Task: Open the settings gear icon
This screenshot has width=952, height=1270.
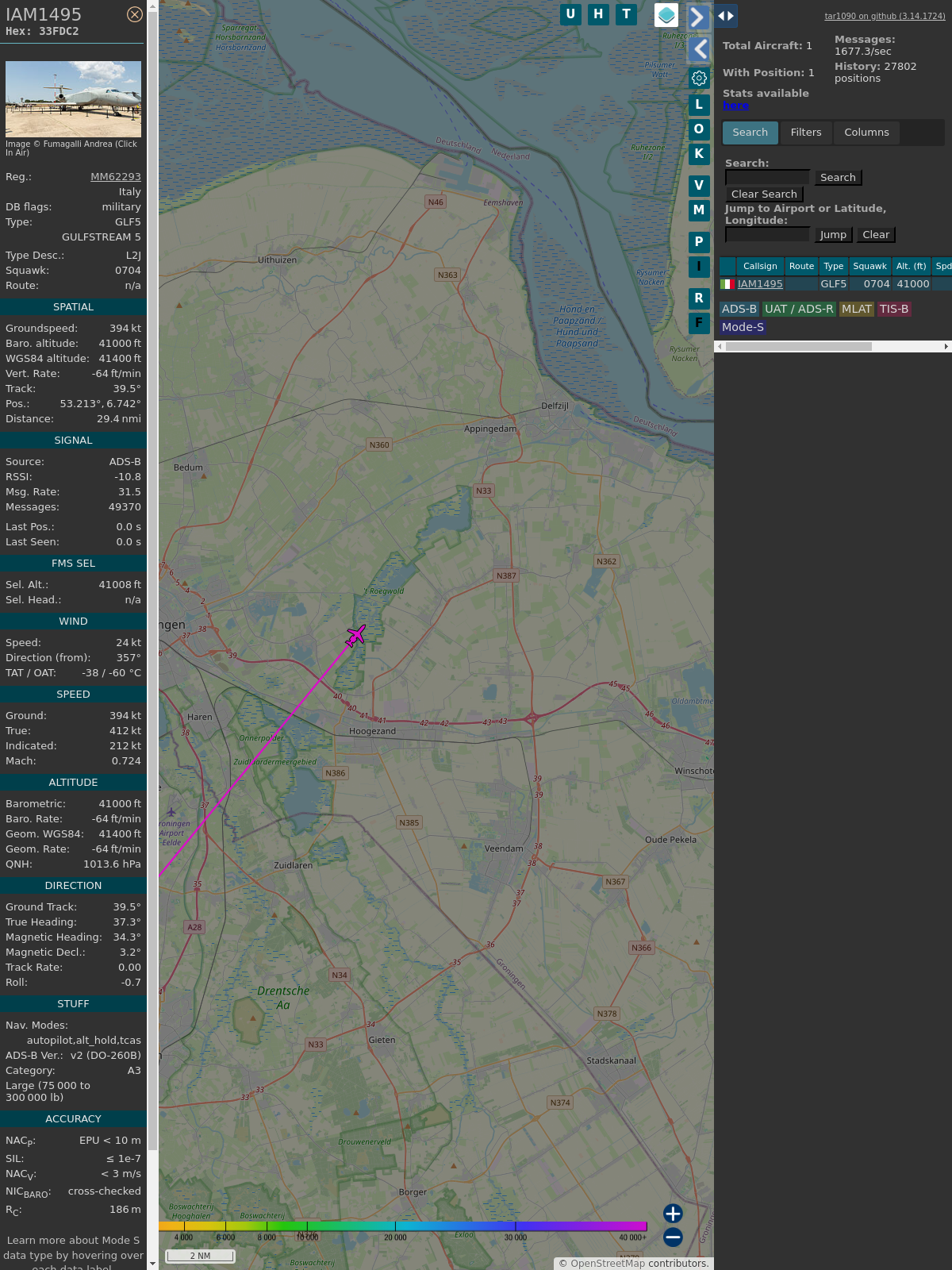Action: [699, 78]
